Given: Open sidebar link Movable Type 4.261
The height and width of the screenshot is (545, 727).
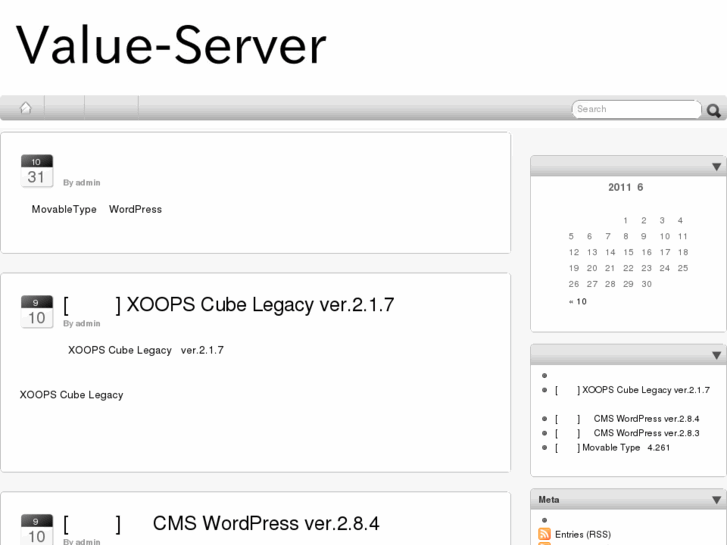Looking at the screenshot, I should (x=612, y=448).
